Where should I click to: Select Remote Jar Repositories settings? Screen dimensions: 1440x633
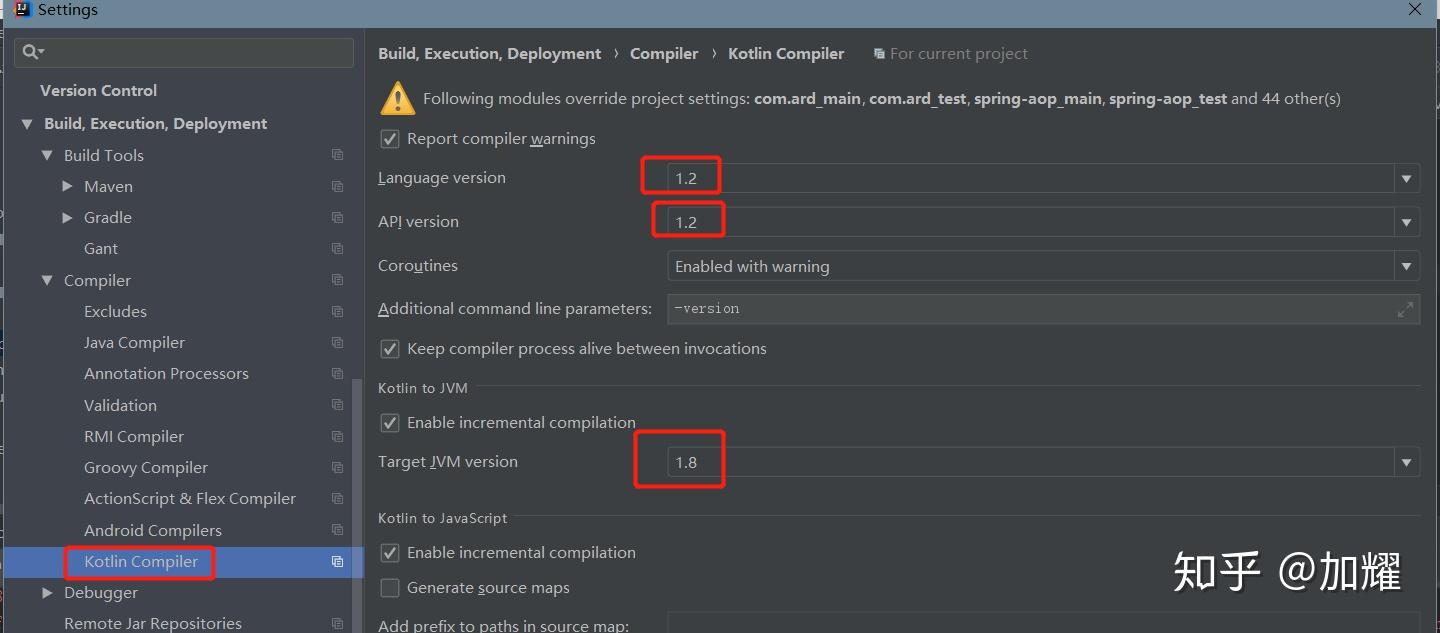pyautogui.click(x=153, y=623)
